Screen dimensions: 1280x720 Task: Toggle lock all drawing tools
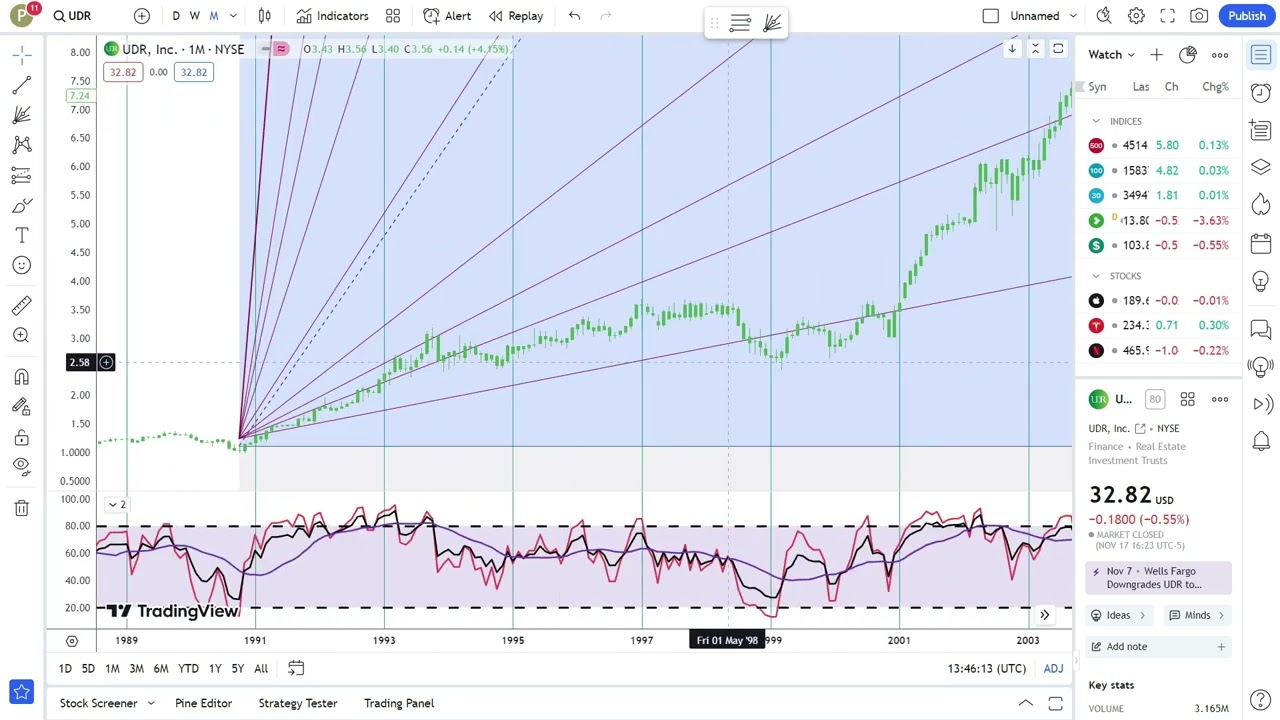coord(21,437)
